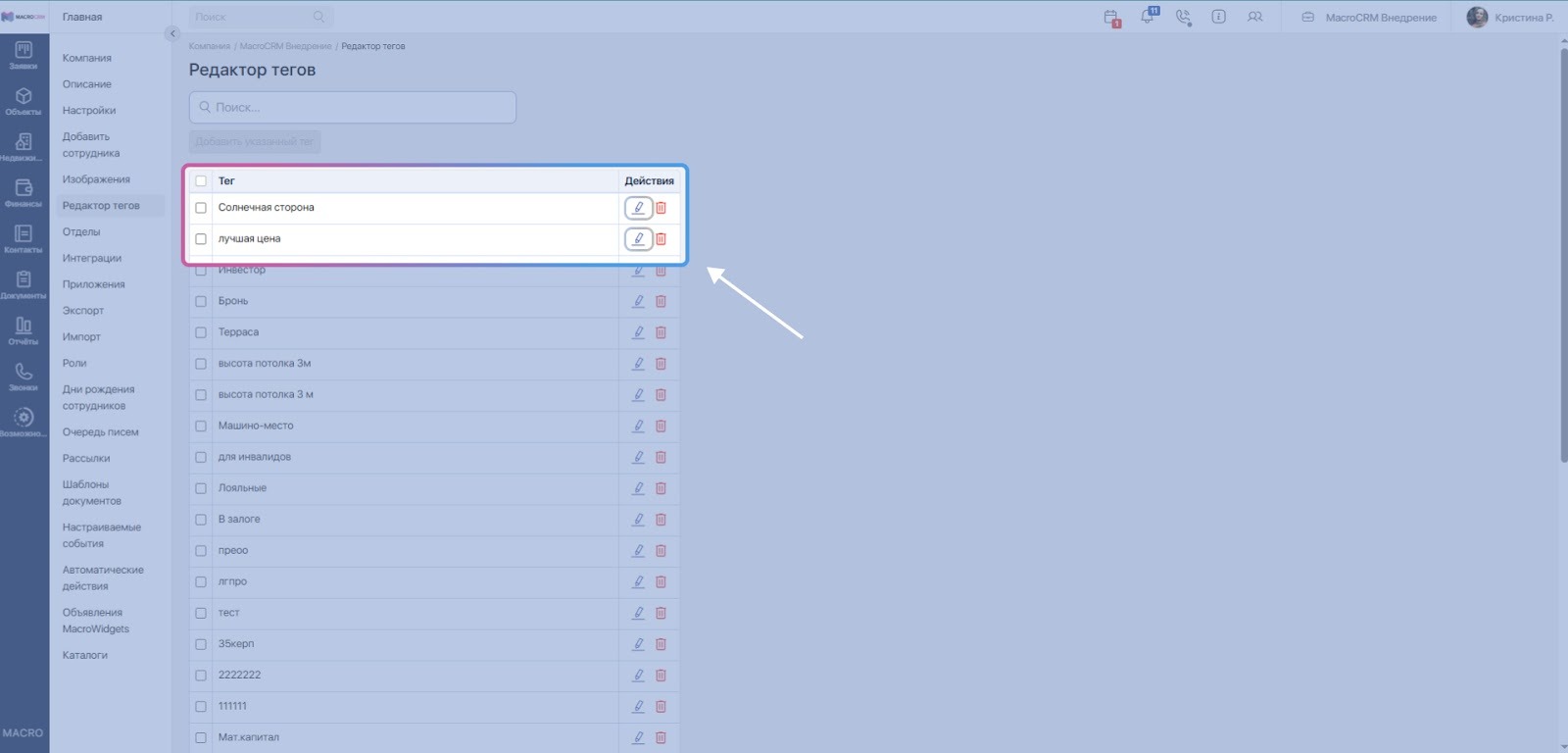Open the Интеграции menu item
The image size is (1568, 753).
tap(92, 258)
